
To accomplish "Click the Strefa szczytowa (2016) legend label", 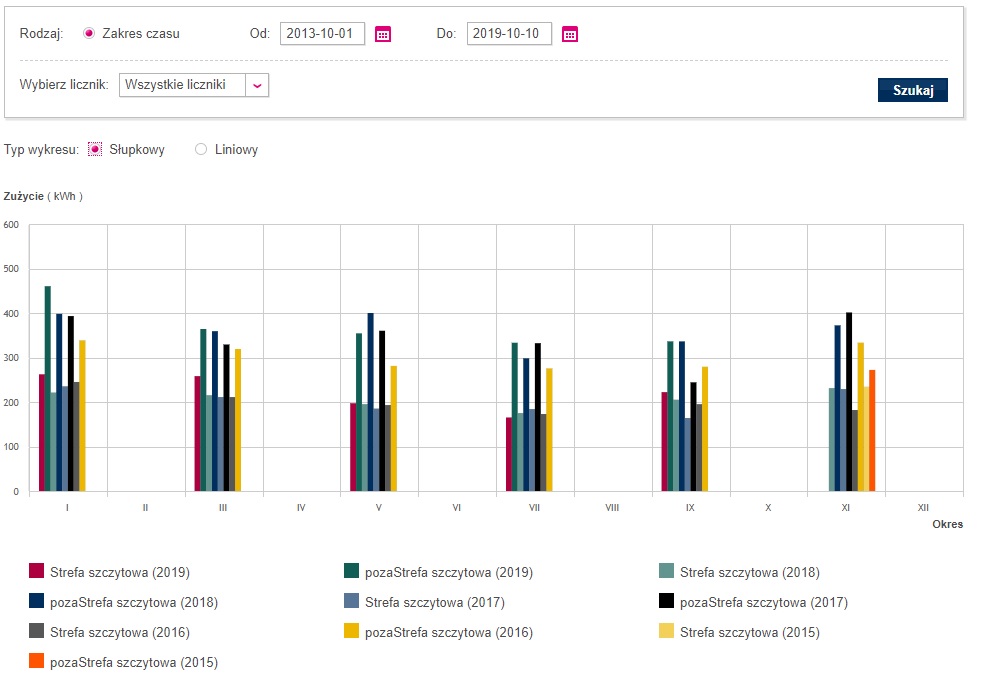I will (x=119, y=632).
